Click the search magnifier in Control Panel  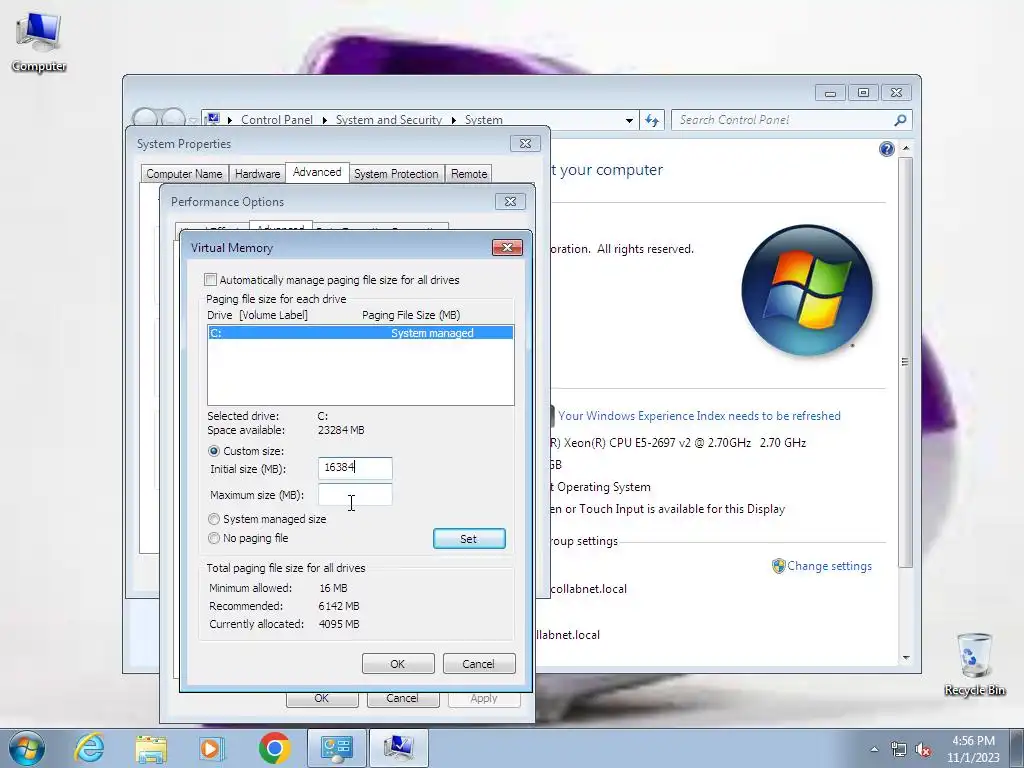900,120
